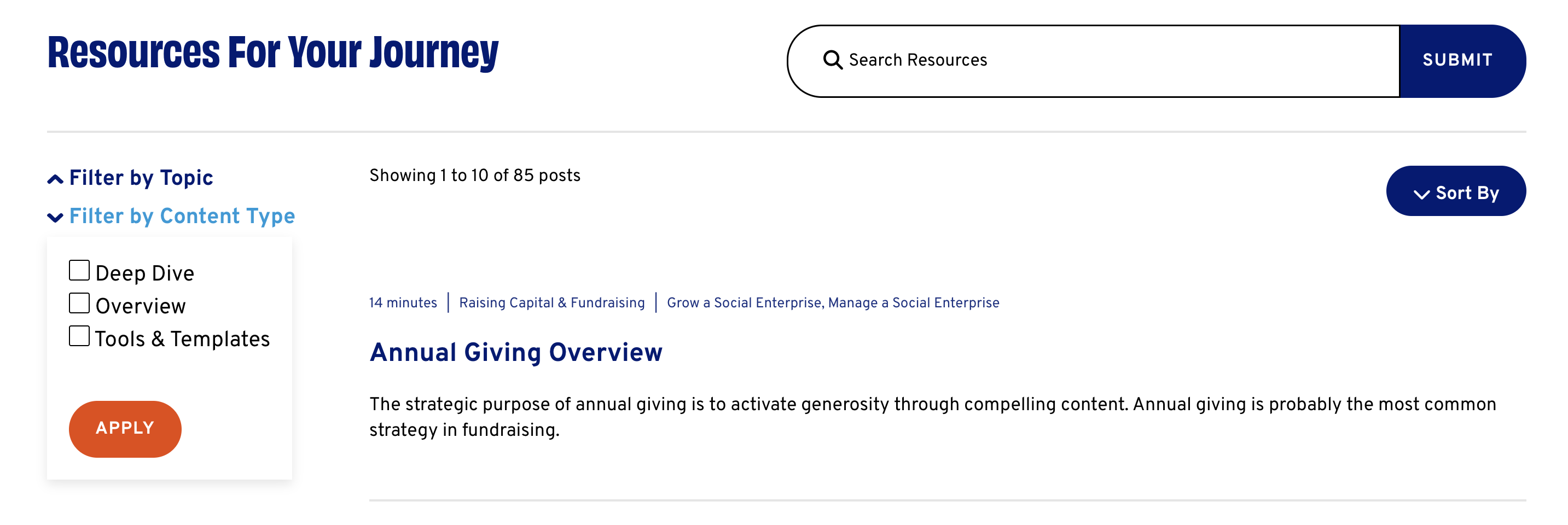Open the Annual Giving Overview article
1568x525 pixels.
(x=515, y=352)
